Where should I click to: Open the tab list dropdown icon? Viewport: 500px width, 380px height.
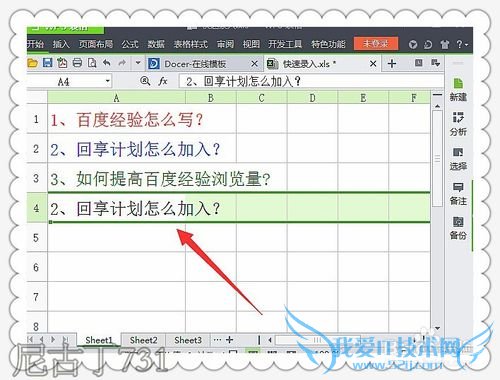(435, 63)
